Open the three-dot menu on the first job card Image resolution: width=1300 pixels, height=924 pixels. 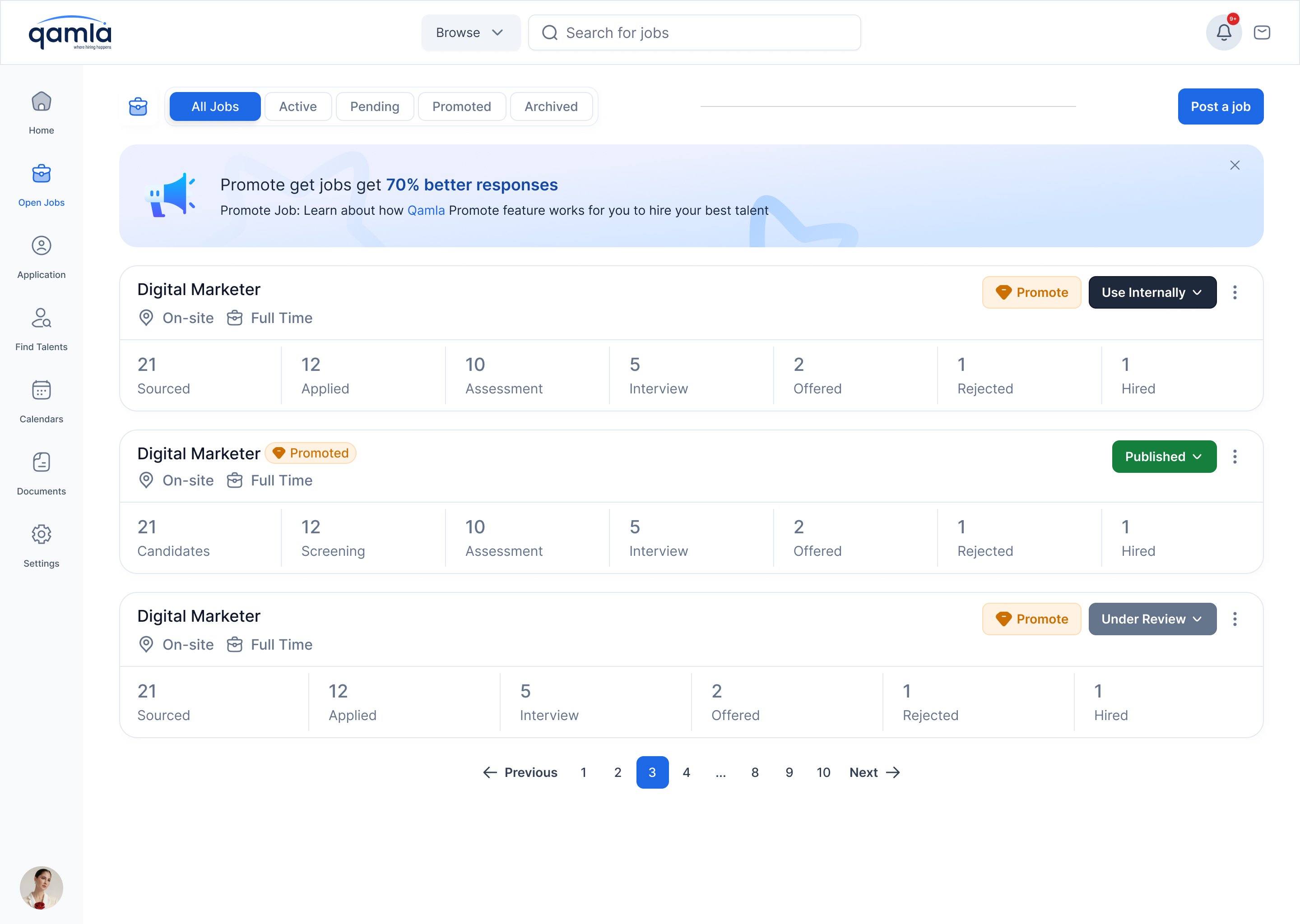1235,292
